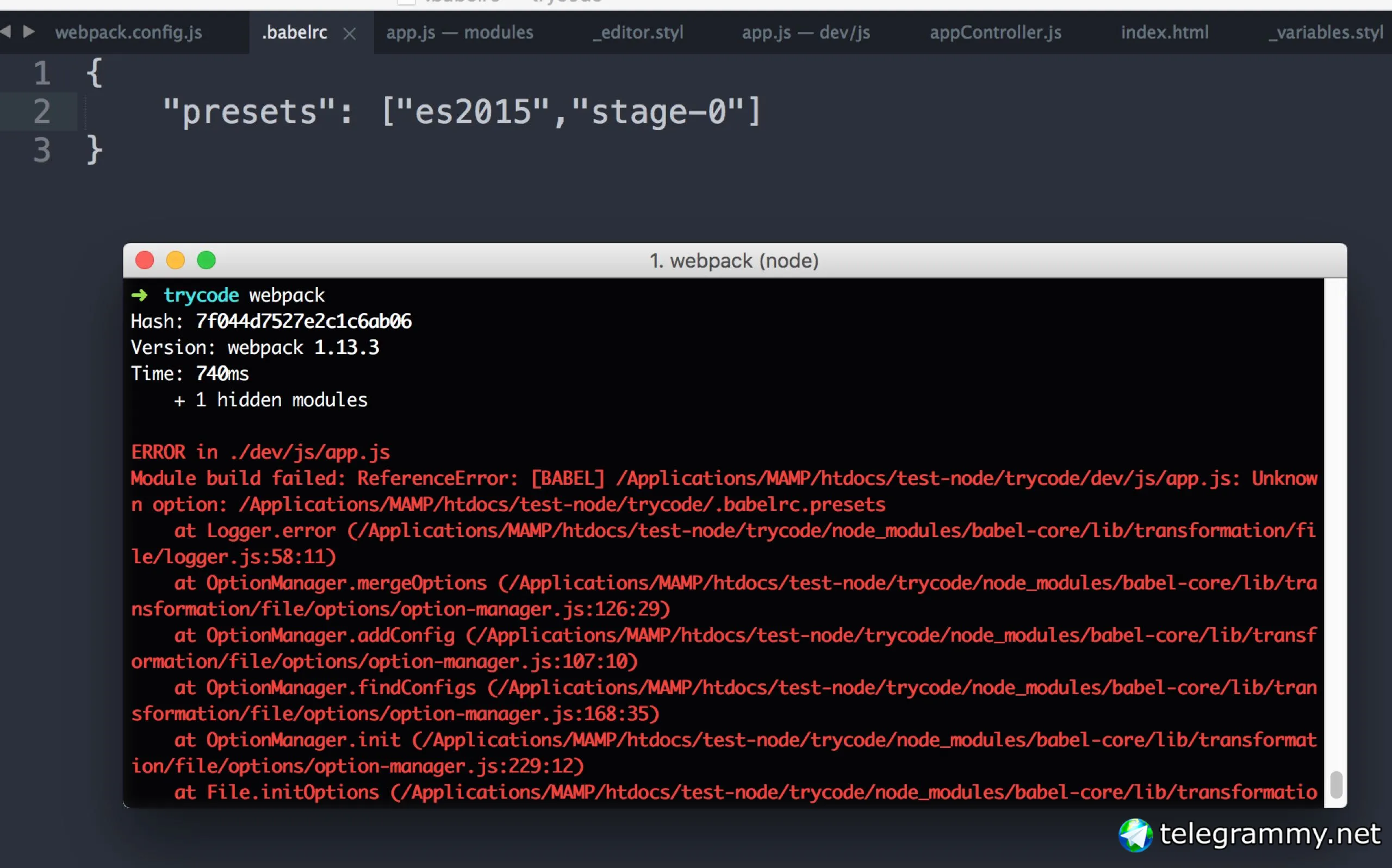
Task: Click the telegrammy.net globe logo
Action: pos(1135,835)
